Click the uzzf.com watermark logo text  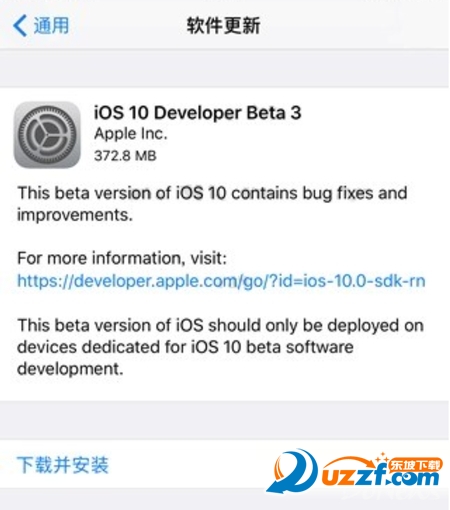380,477
